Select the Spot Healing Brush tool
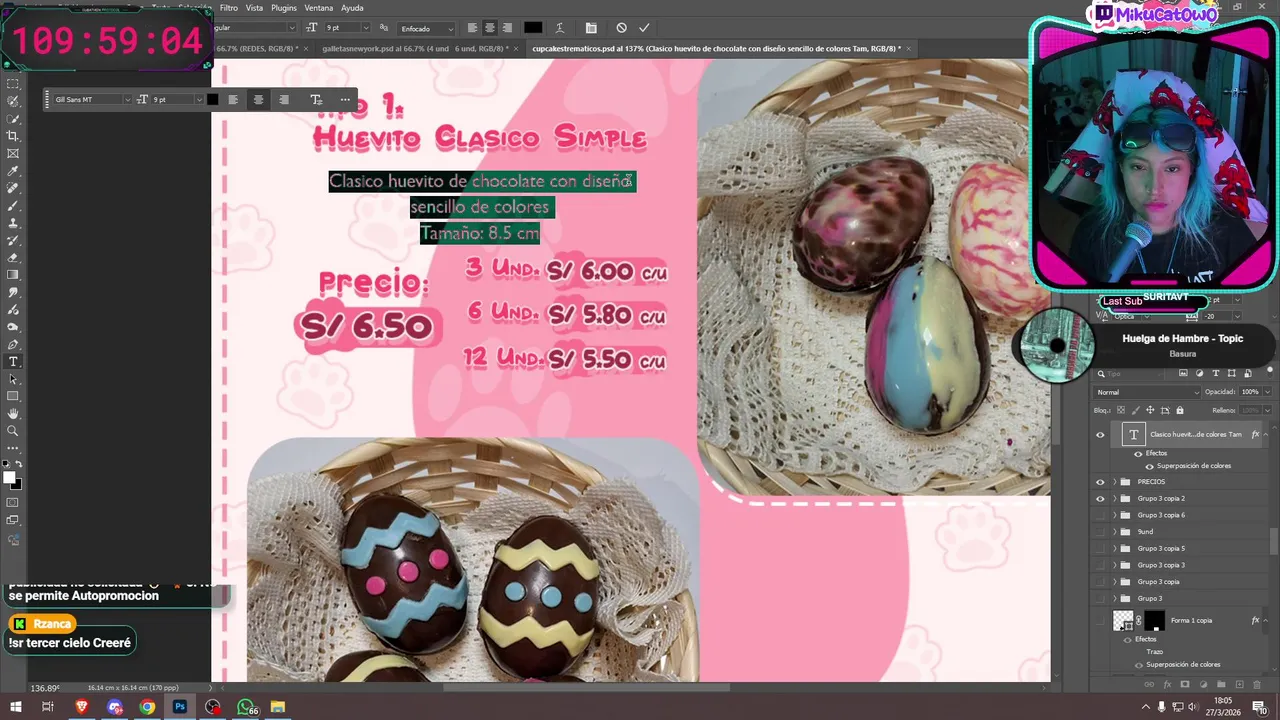Viewport: 1280px width, 720px height. click(x=13, y=188)
